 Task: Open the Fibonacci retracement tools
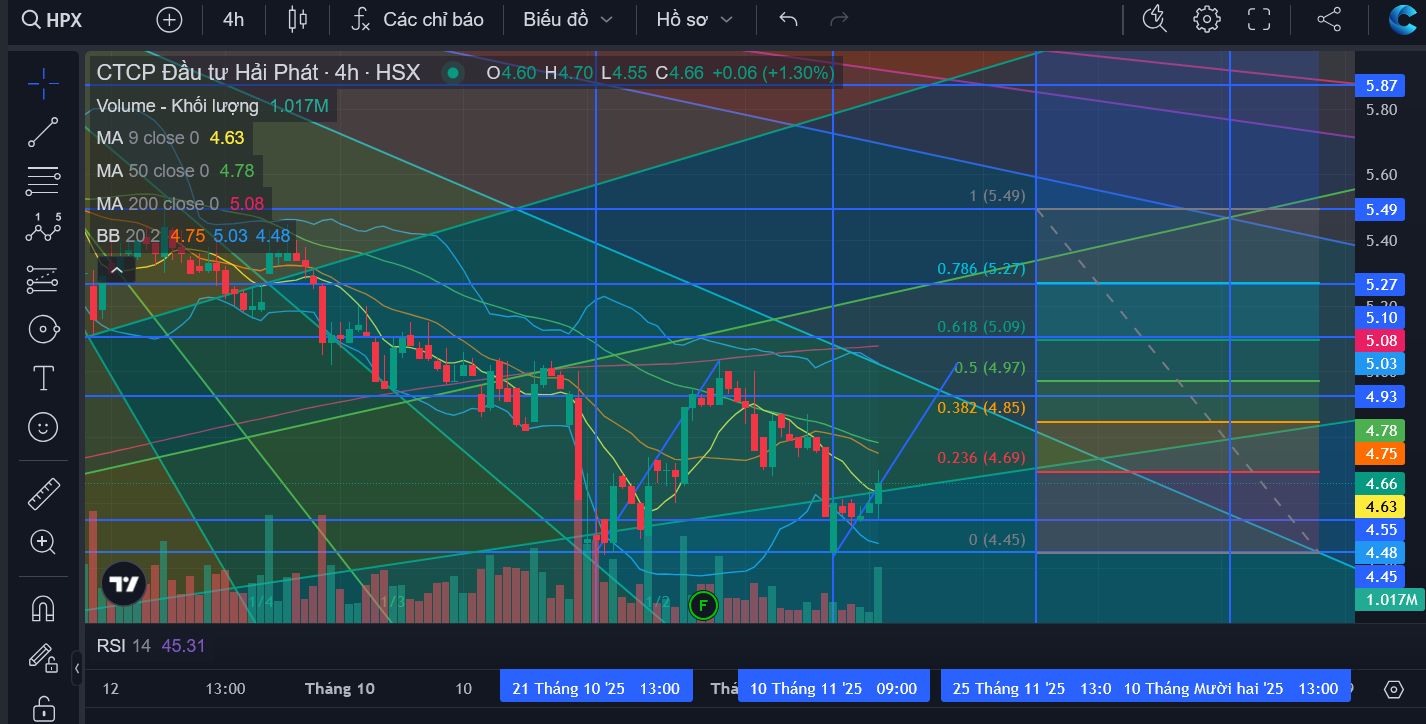click(x=43, y=181)
